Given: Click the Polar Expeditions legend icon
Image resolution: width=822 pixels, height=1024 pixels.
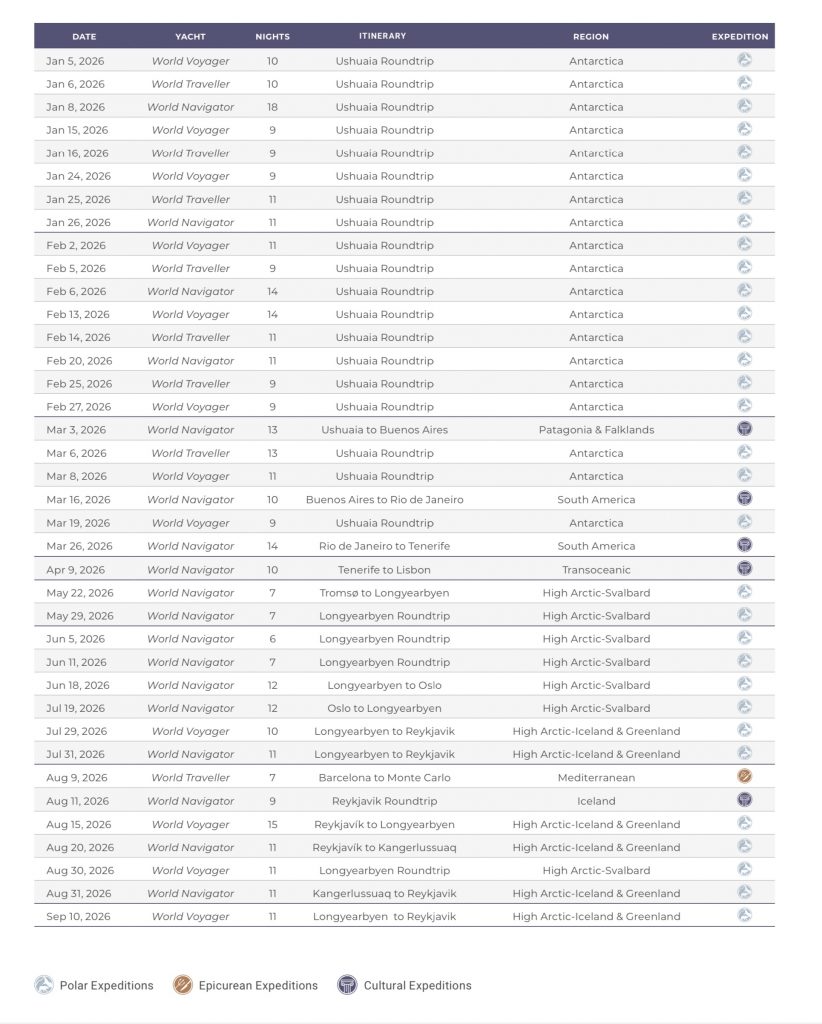Looking at the screenshot, I should coord(45,985).
